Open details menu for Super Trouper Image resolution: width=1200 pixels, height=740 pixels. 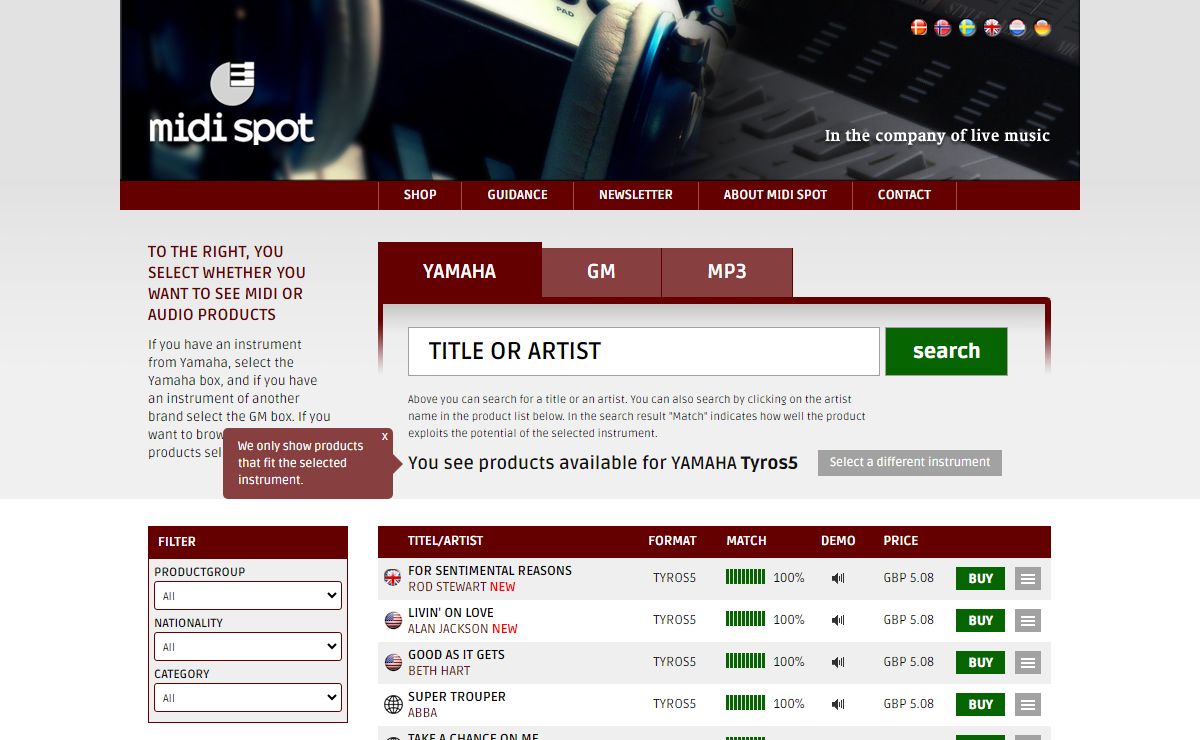point(1028,704)
